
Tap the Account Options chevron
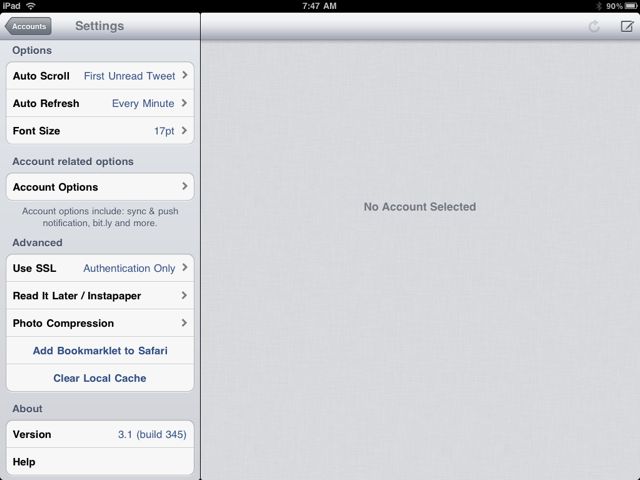click(184, 186)
